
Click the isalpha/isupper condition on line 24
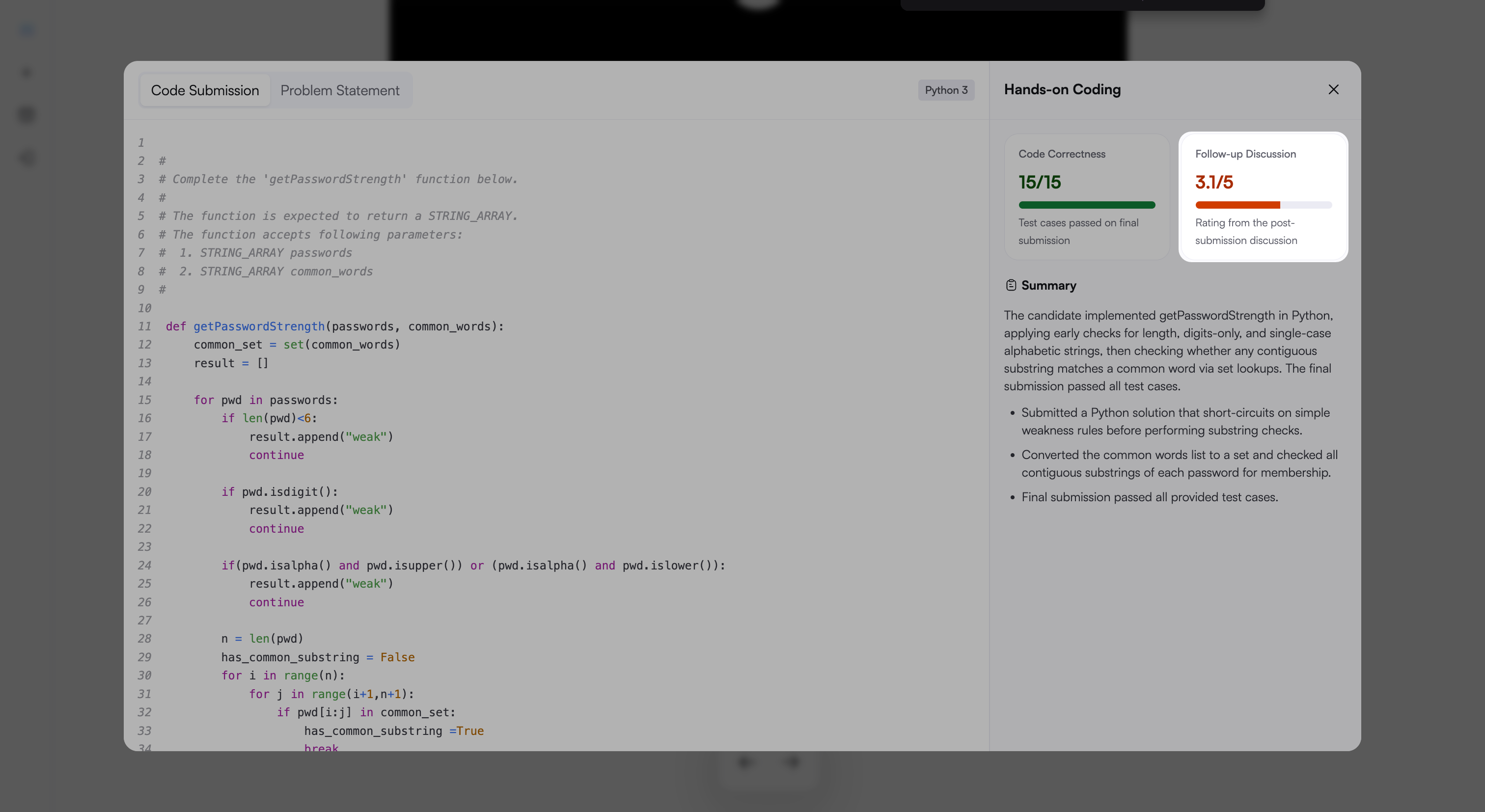[x=473, y=566]
